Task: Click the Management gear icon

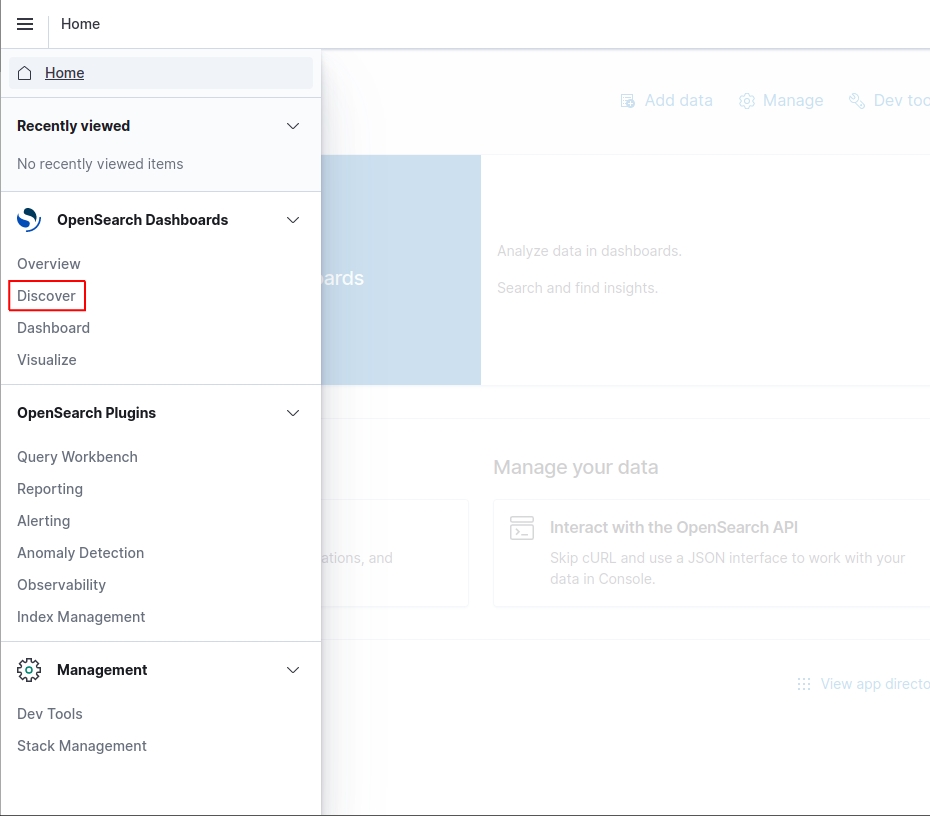Action: [x=29, y=670]
